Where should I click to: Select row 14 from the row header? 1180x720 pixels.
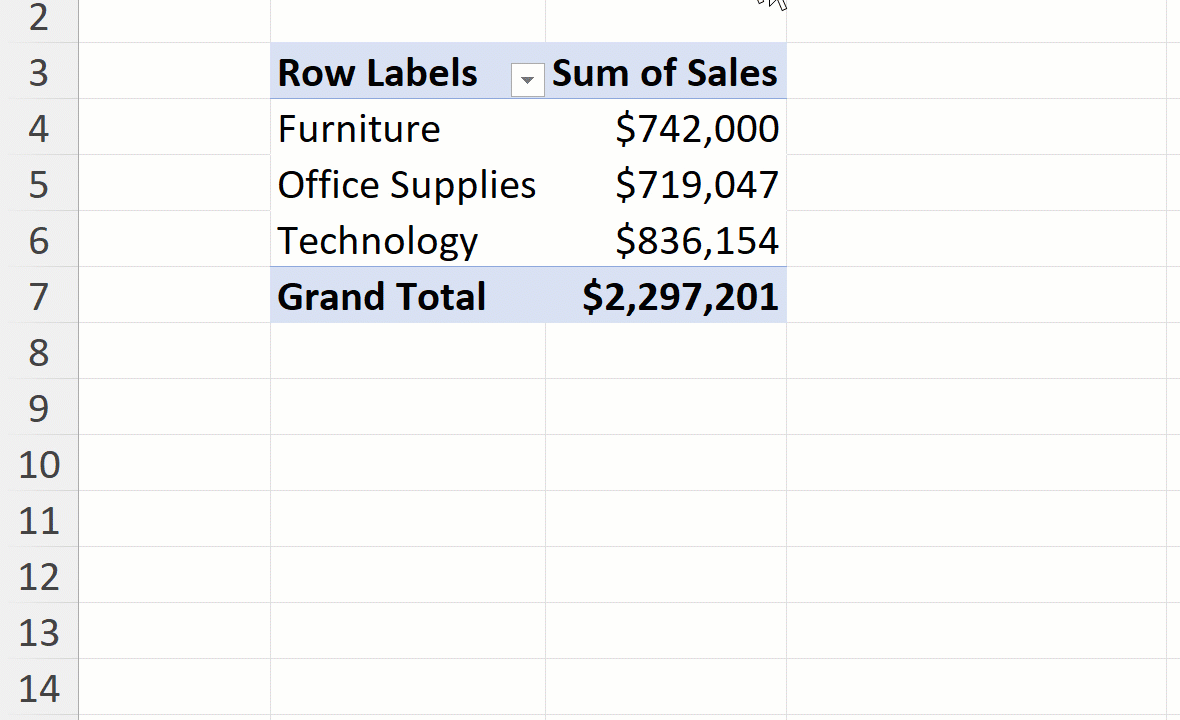39,689
